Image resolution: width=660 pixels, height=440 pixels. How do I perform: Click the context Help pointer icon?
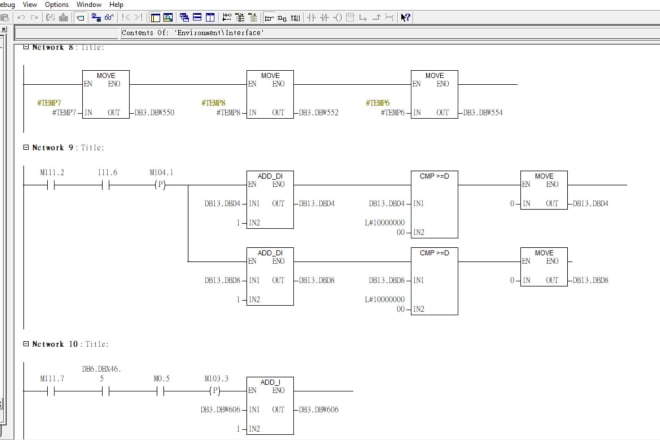pos(405,17)
